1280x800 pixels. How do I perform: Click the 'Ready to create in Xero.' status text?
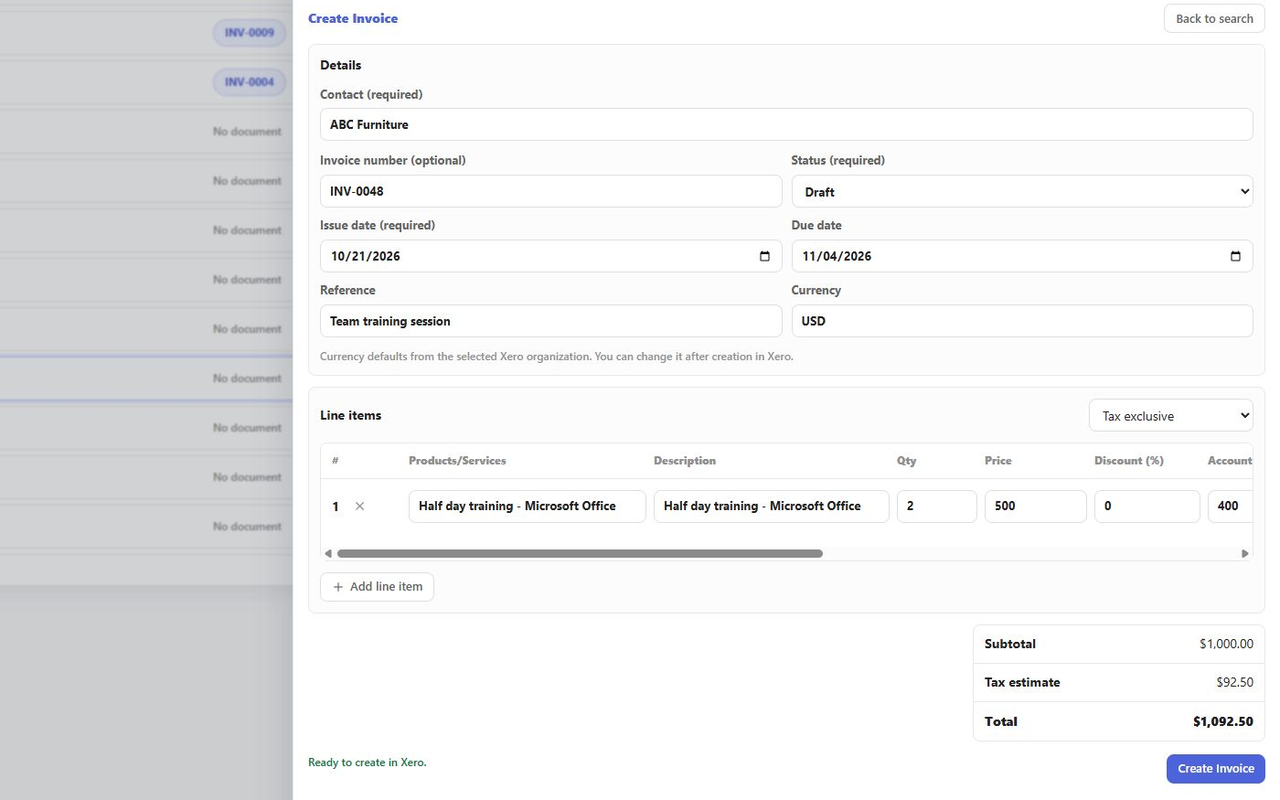(x=367, y=762)
